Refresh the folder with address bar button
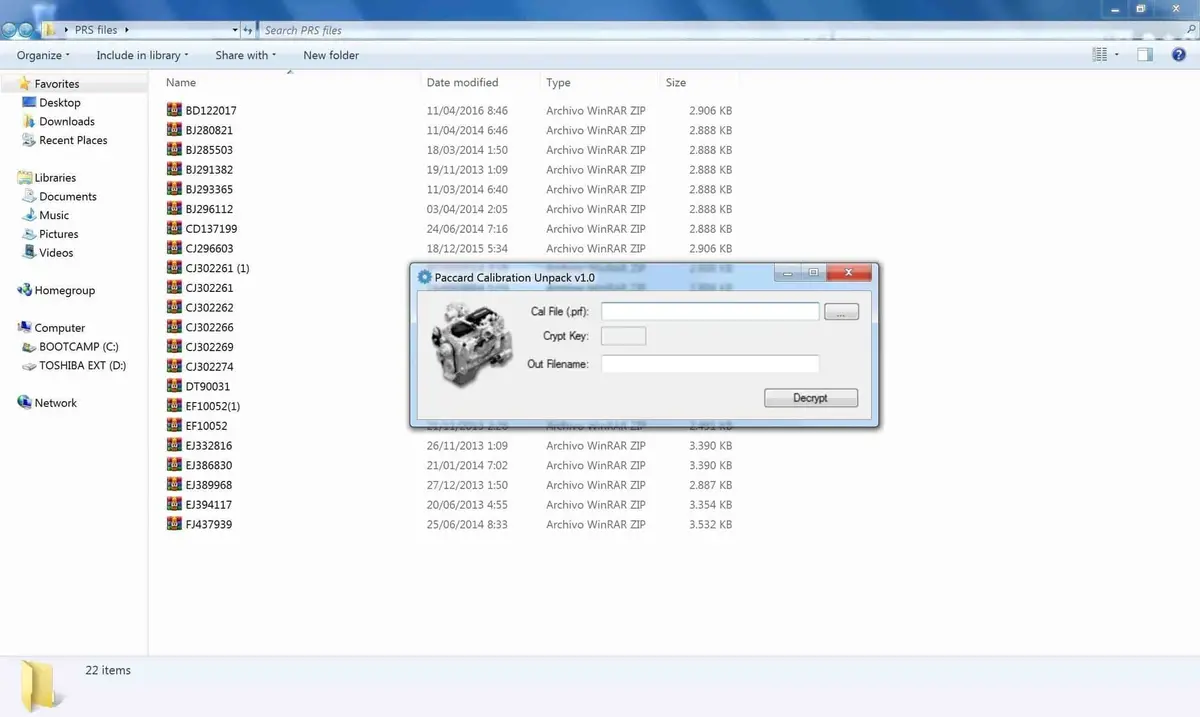This screenshot has width=1200, height=717. tap(248, 30)
